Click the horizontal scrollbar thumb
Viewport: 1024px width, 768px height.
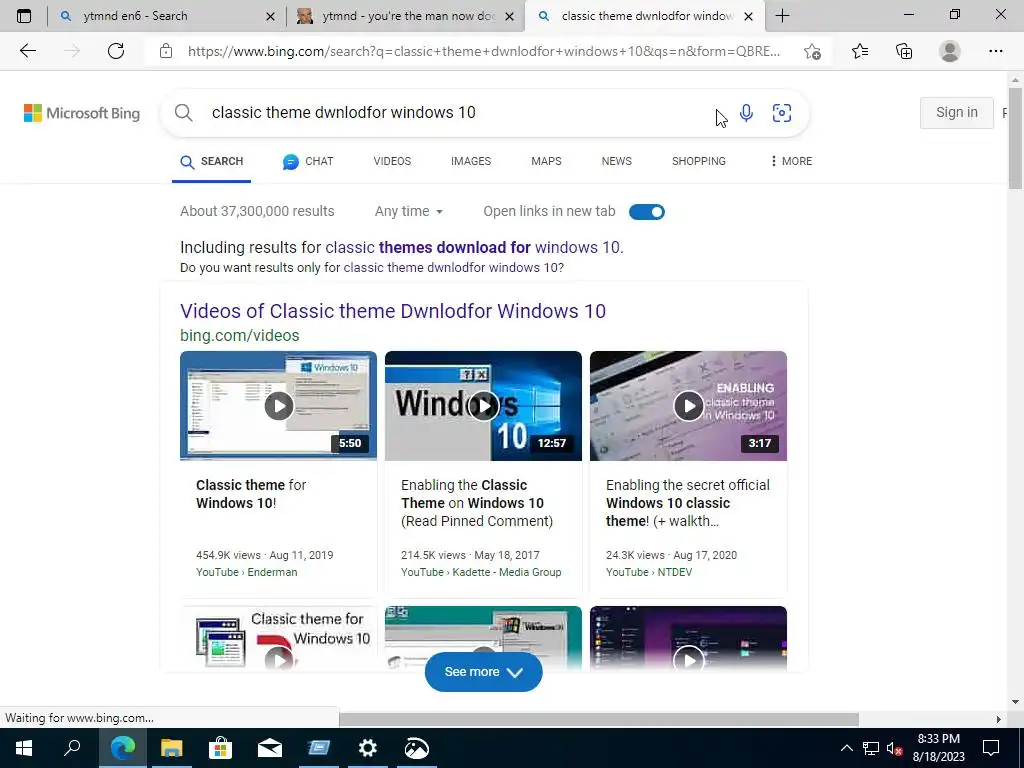(599, 718)
